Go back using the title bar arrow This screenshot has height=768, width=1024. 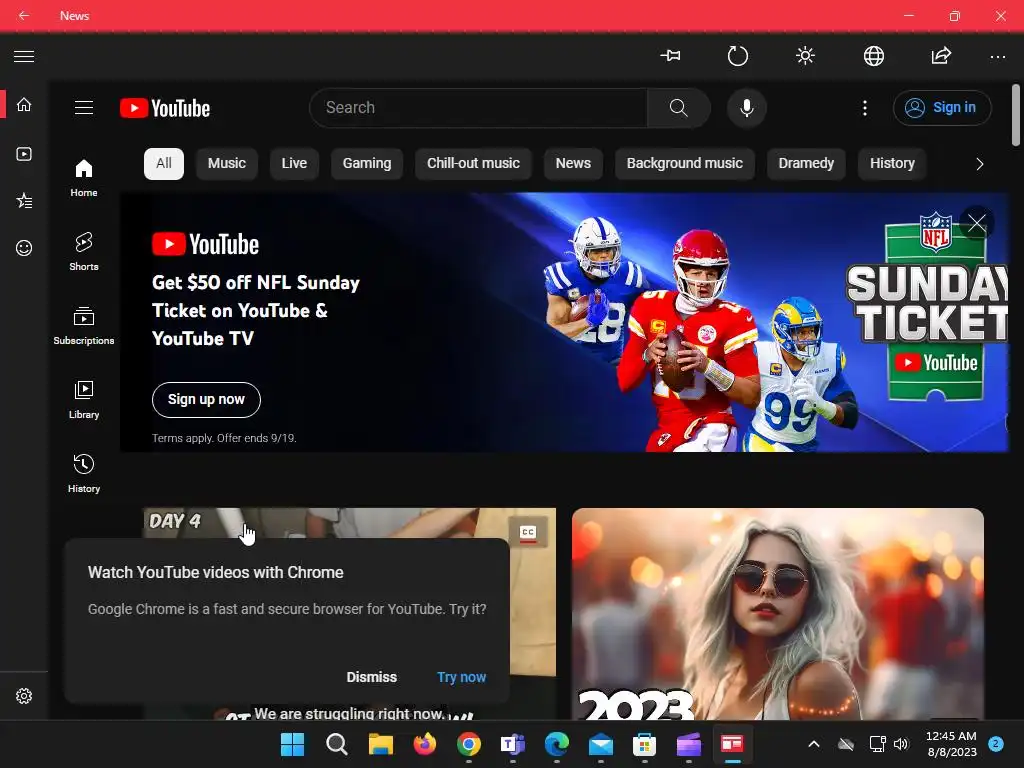coord(24,15)
